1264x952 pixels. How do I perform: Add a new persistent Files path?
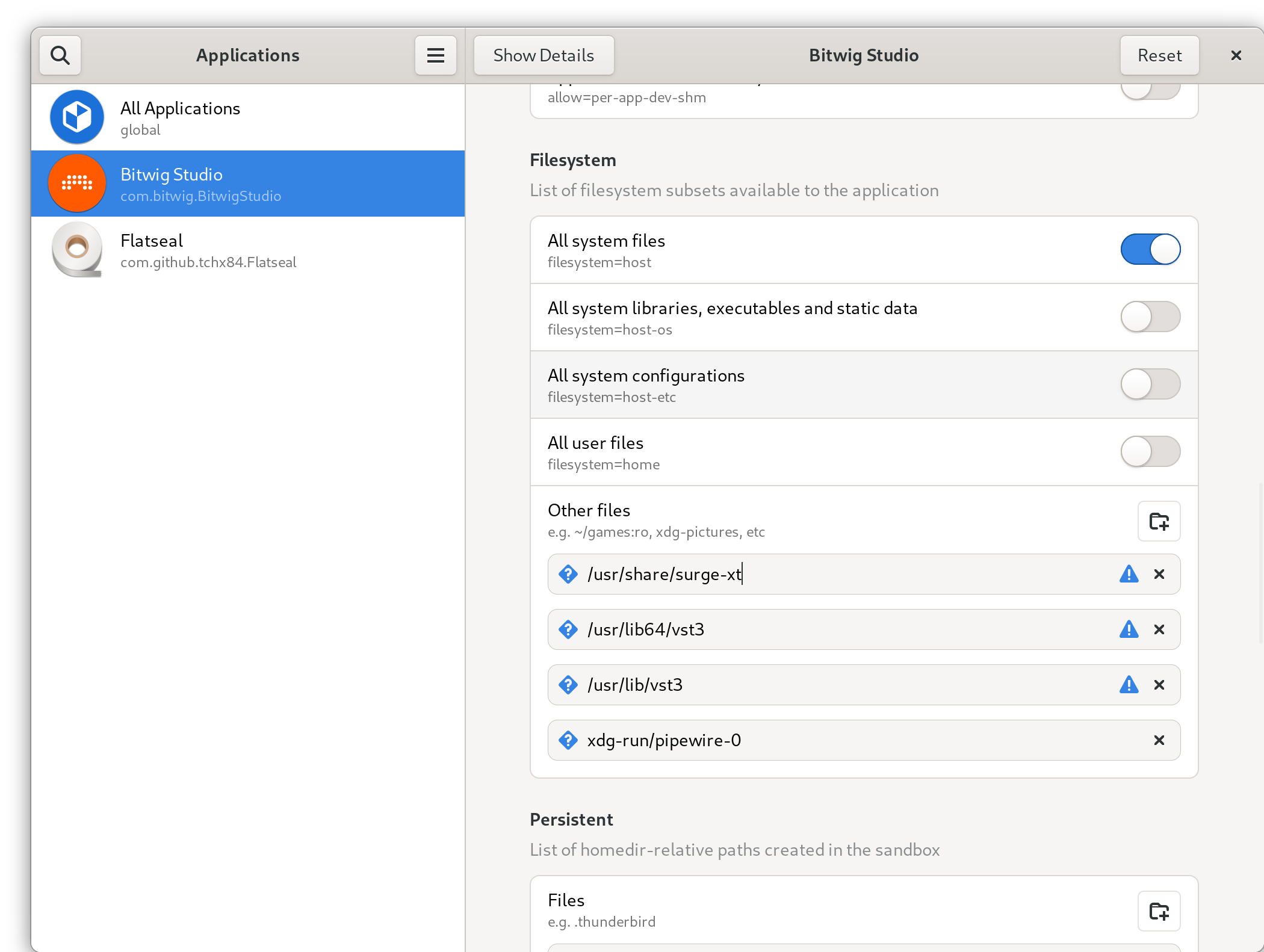(x=1159, y=911)
